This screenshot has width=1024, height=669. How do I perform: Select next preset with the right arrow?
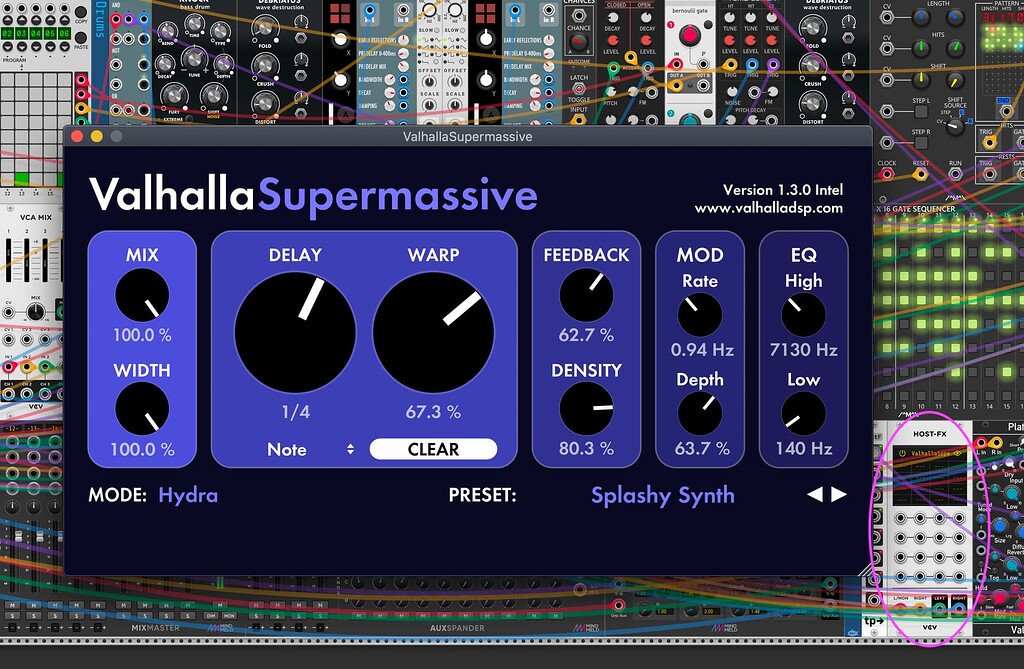[838, 495]
